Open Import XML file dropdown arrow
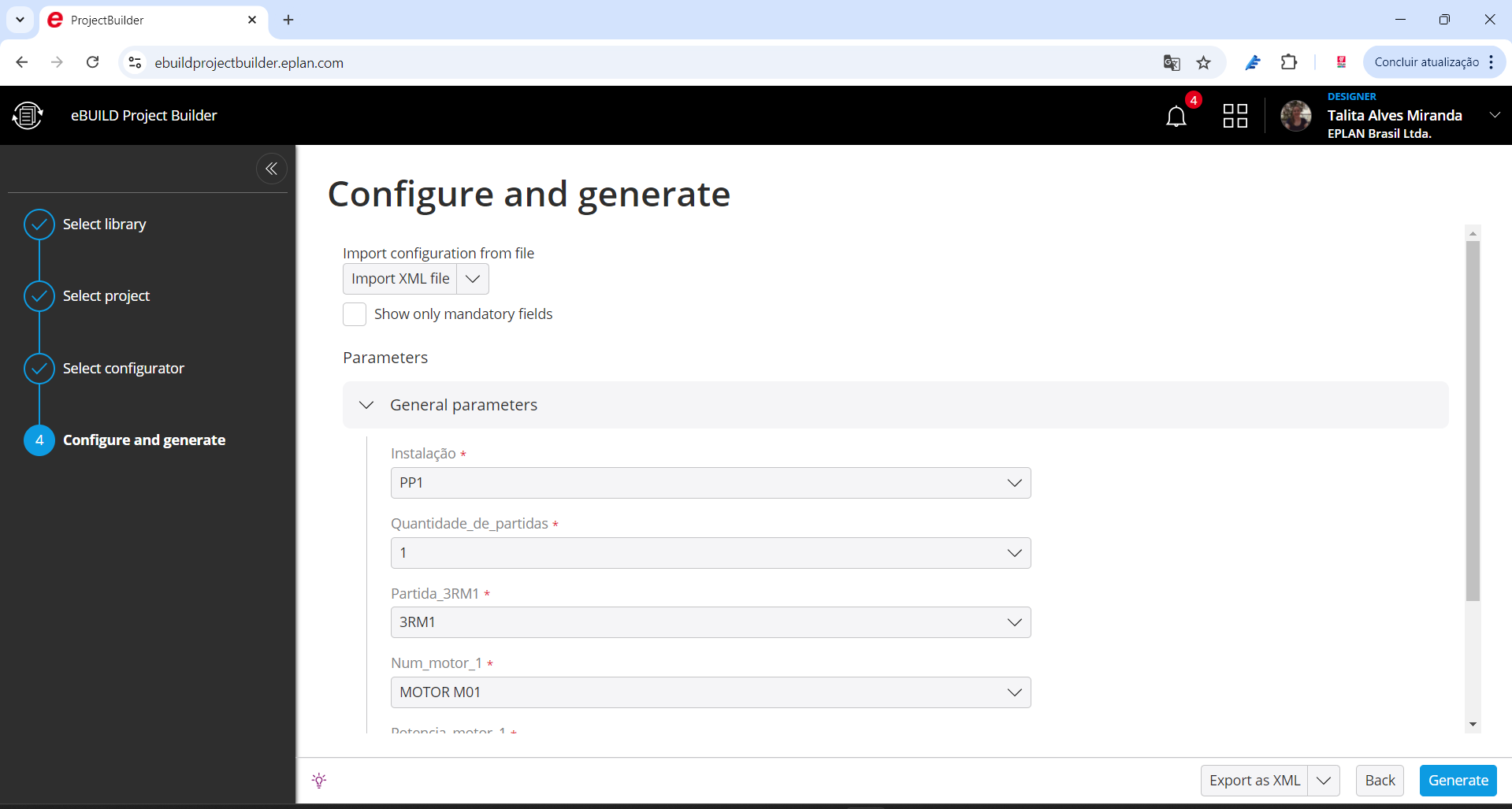Screen dimensions: 1512x809 [x=473, y=279]
